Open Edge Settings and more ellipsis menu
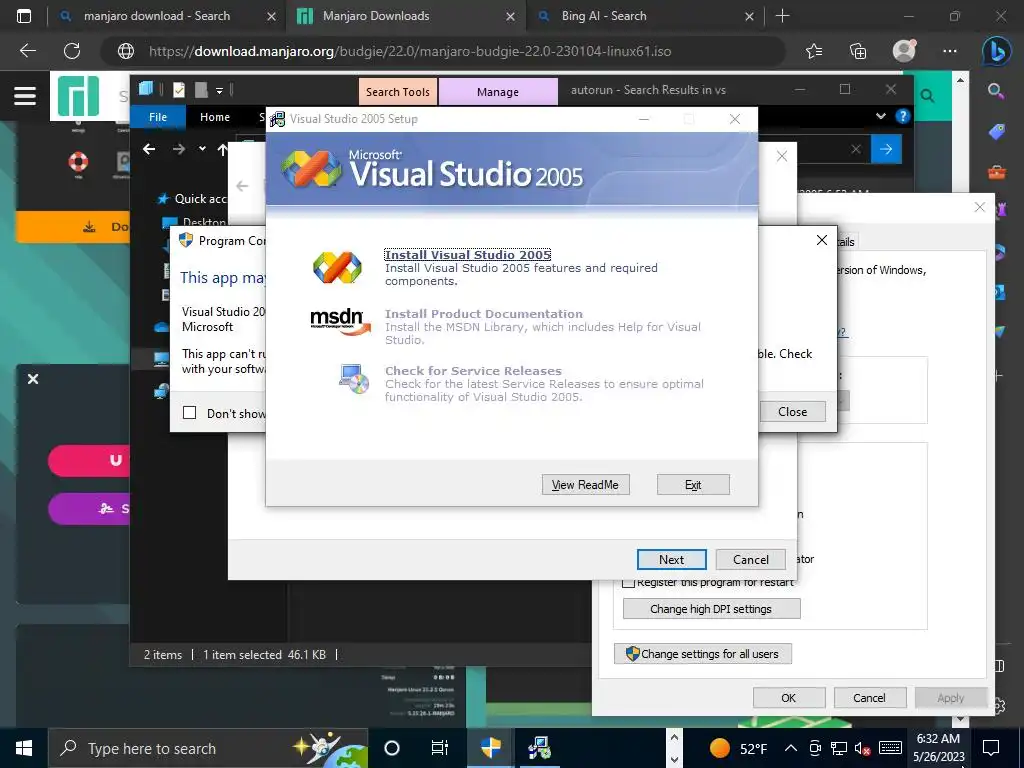 [950, 51]
